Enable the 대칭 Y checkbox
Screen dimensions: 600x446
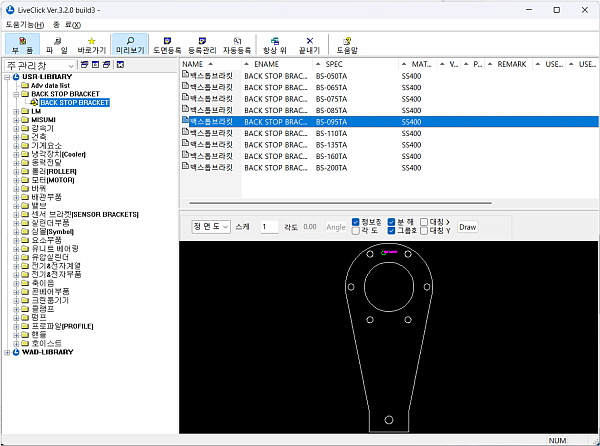click(x=424, y=231)
